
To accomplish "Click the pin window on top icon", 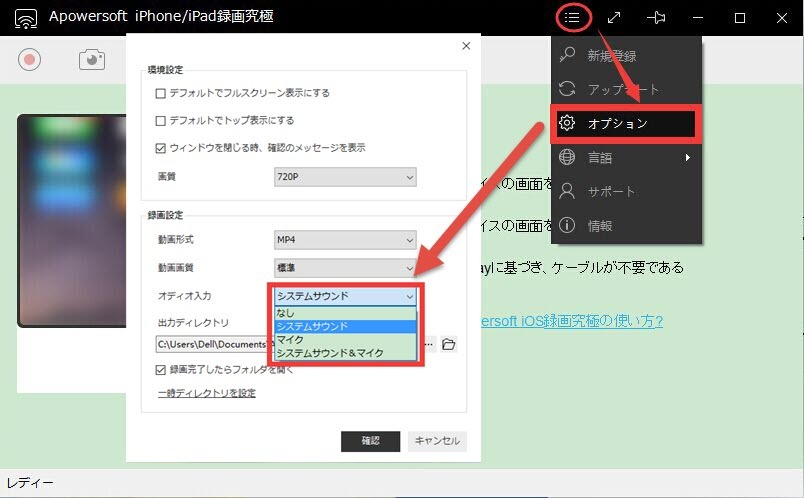I will point(656,17).
